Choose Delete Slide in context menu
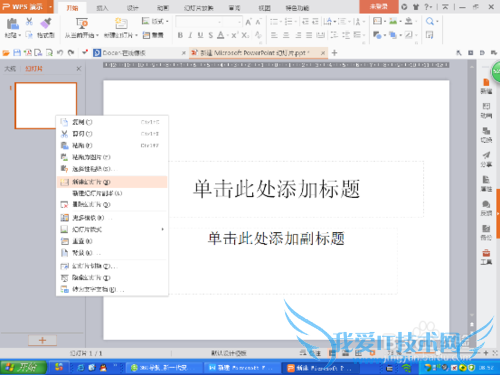500x375 pixels. click(112, 204)
